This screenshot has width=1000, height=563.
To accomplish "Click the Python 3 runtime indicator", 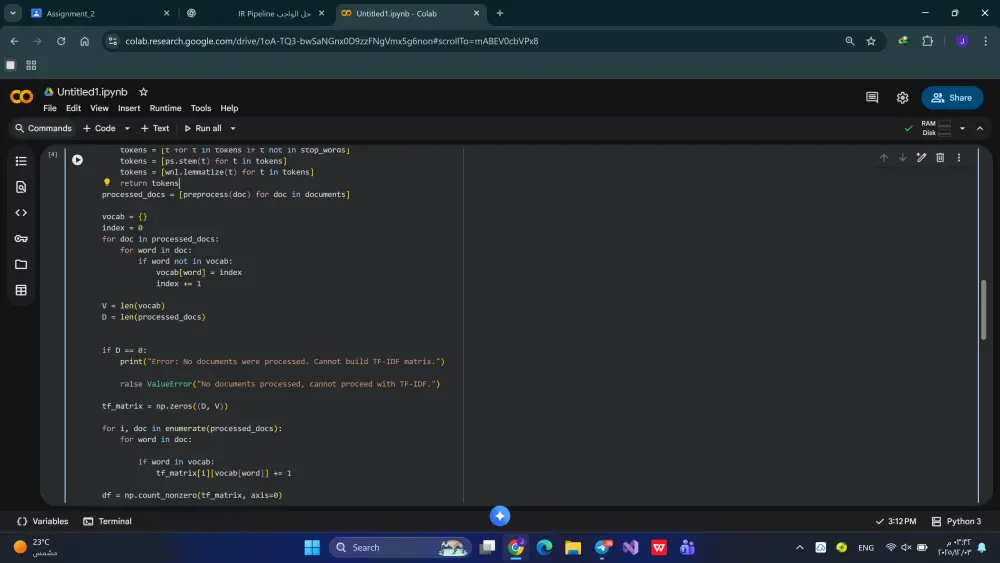I will coord(956,521).
